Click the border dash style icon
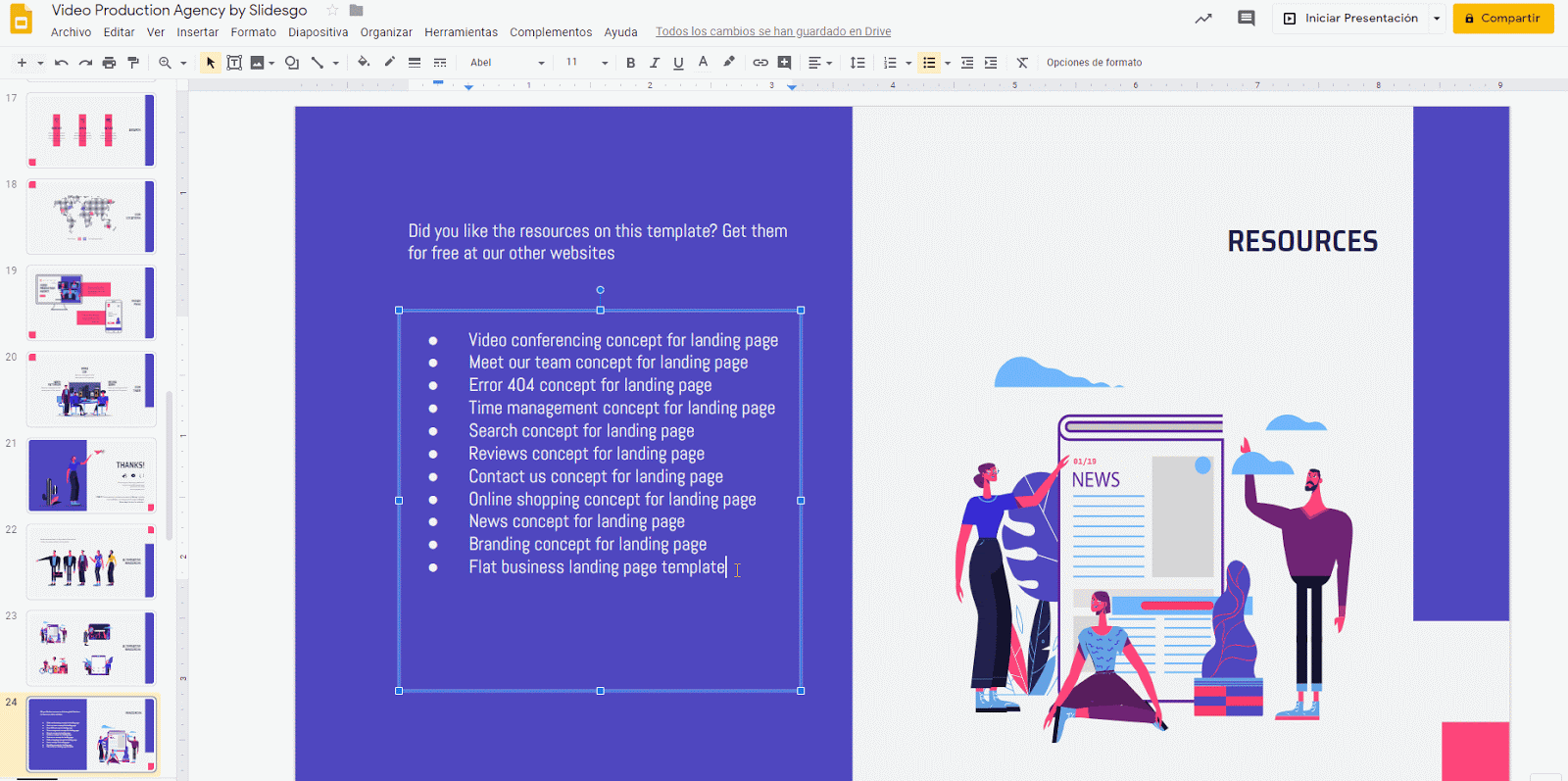 pos(440,63)
